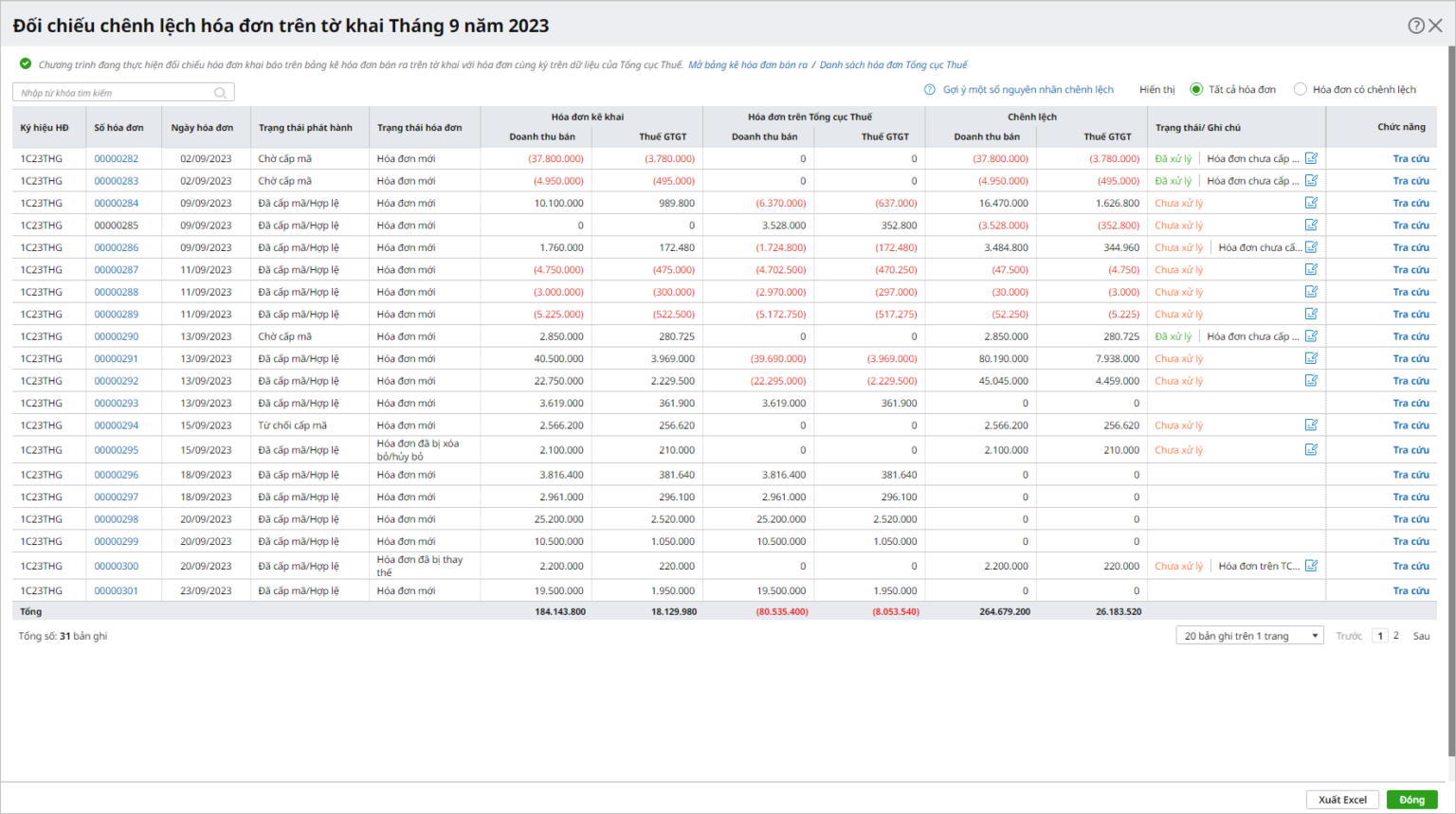Screen dimensions: 1456x814
Task: Click edit note icon for invoice 00000287
Action: click(x=1311, y=270)
